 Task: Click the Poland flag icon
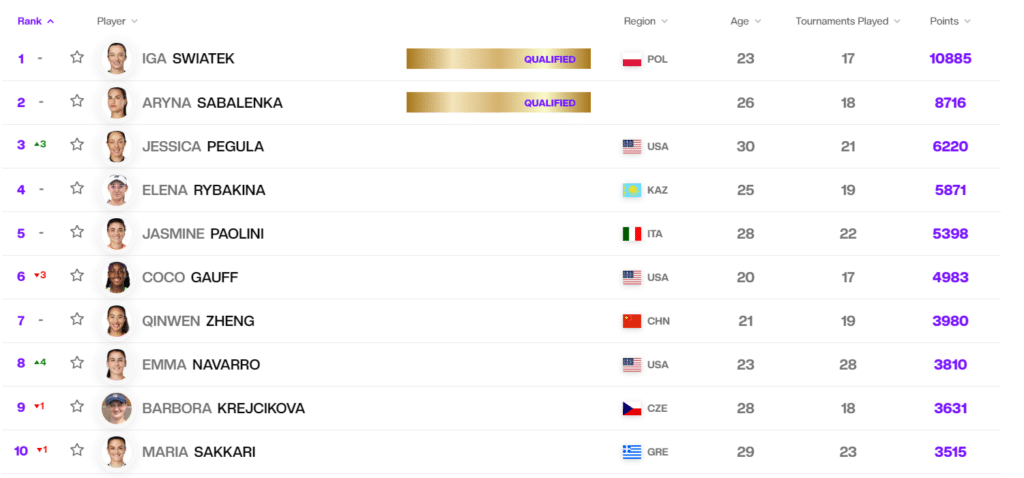[631, 59]
